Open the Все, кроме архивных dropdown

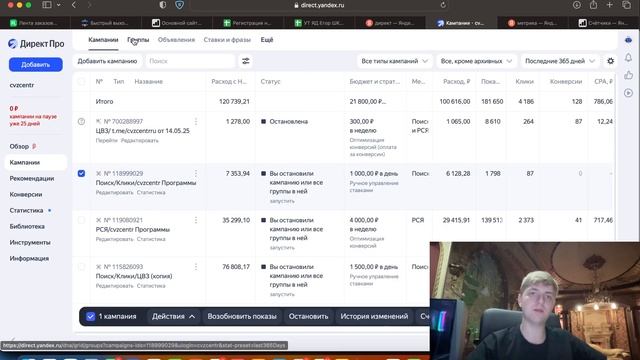click(476, 61)
